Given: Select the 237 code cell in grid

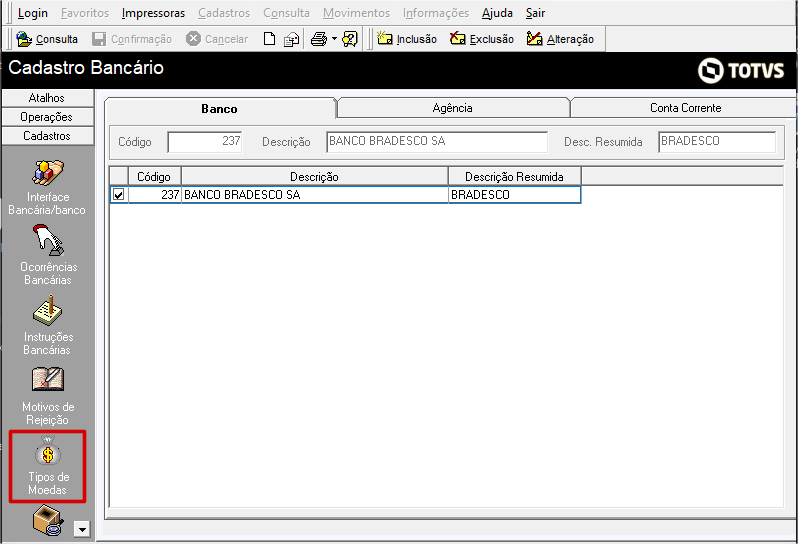Looking at the screenshot, I should pos(154,195).
